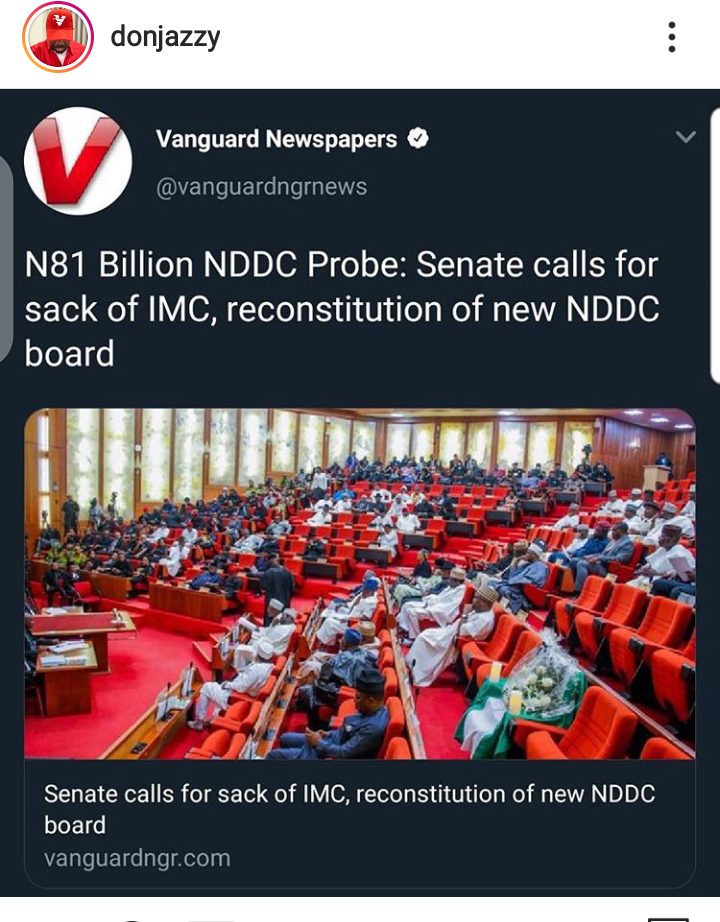Tap the donjazzy username
Viewport: 720px width, 922px height.
tap(165, 38)
